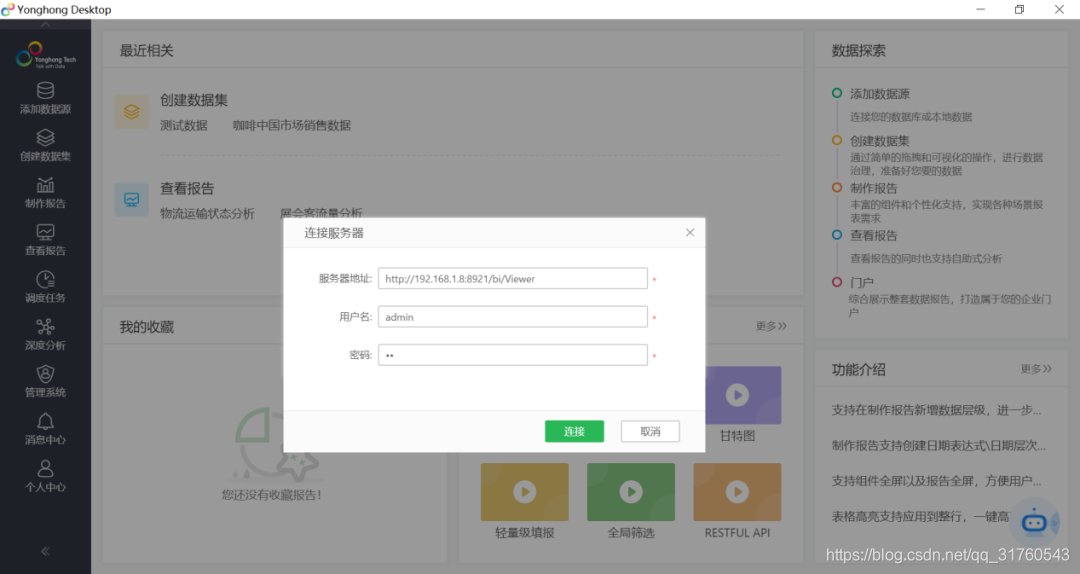Open the 测试数据 dataset link
The image size is (1080, 574).
(x=184, y=125)
